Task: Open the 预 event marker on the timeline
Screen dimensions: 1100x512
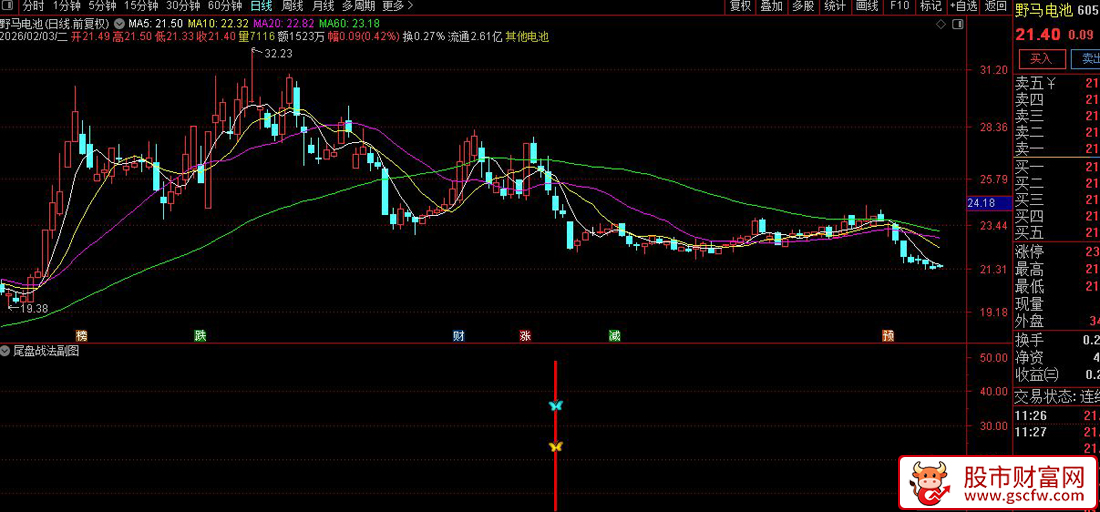Action: tap(888, 335)
